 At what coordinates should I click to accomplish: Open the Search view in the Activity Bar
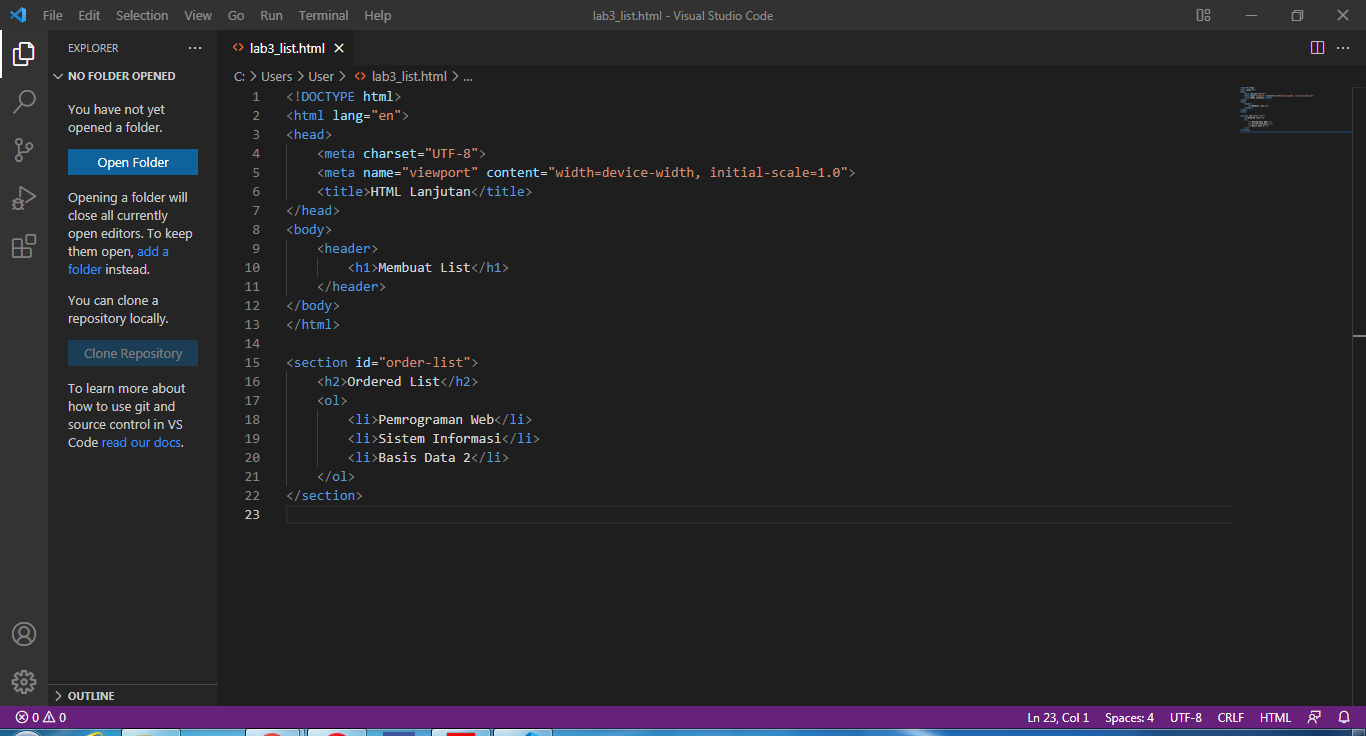point(24,101)
